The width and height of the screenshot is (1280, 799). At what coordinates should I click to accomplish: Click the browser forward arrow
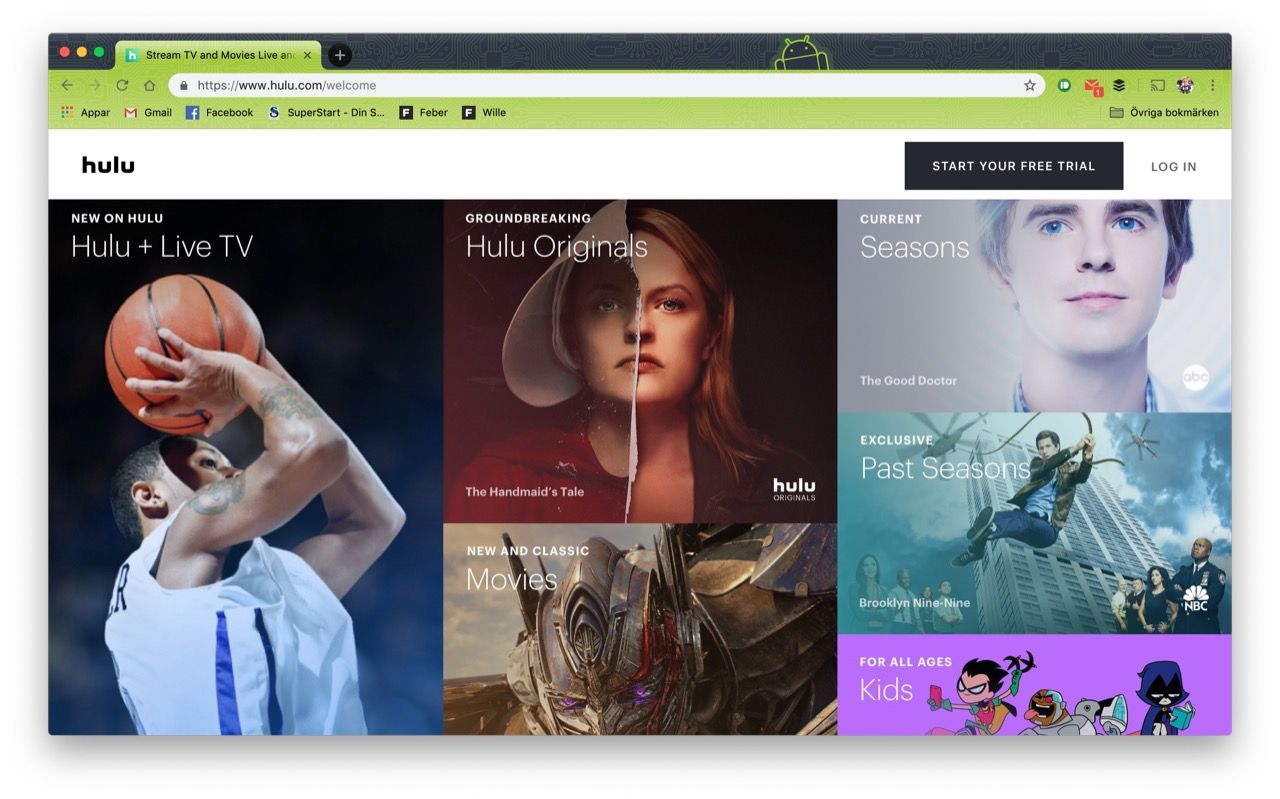[95, 86]
